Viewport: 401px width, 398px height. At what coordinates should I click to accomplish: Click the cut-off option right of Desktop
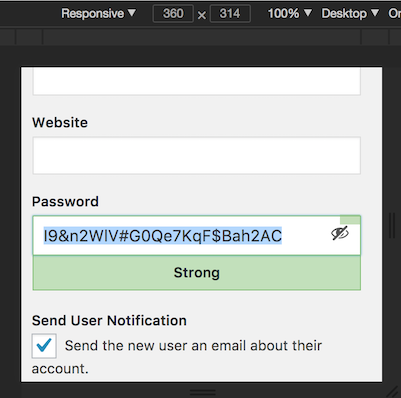click(394, 13)
